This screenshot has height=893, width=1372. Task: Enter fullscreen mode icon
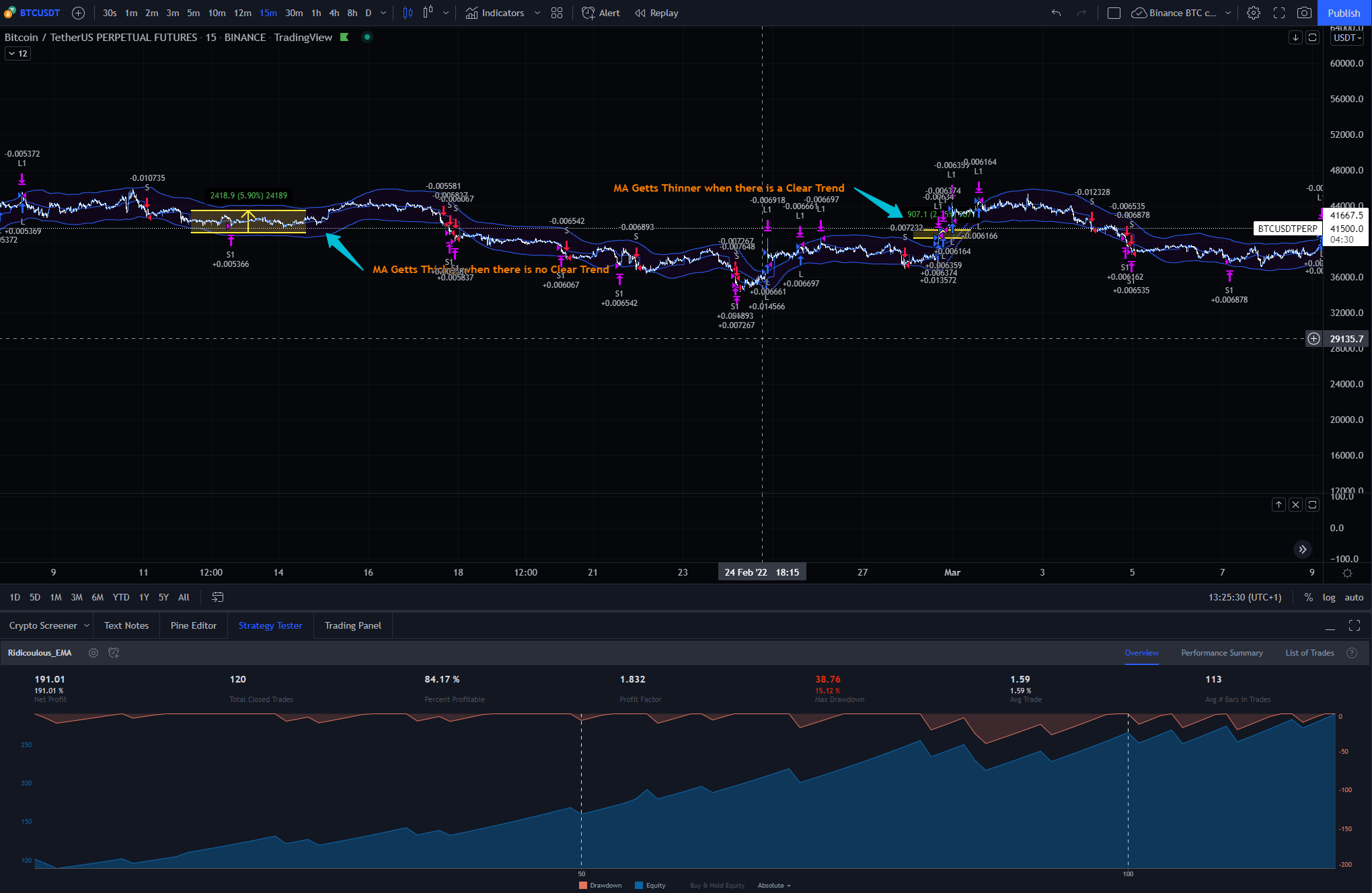point(1279,13)
